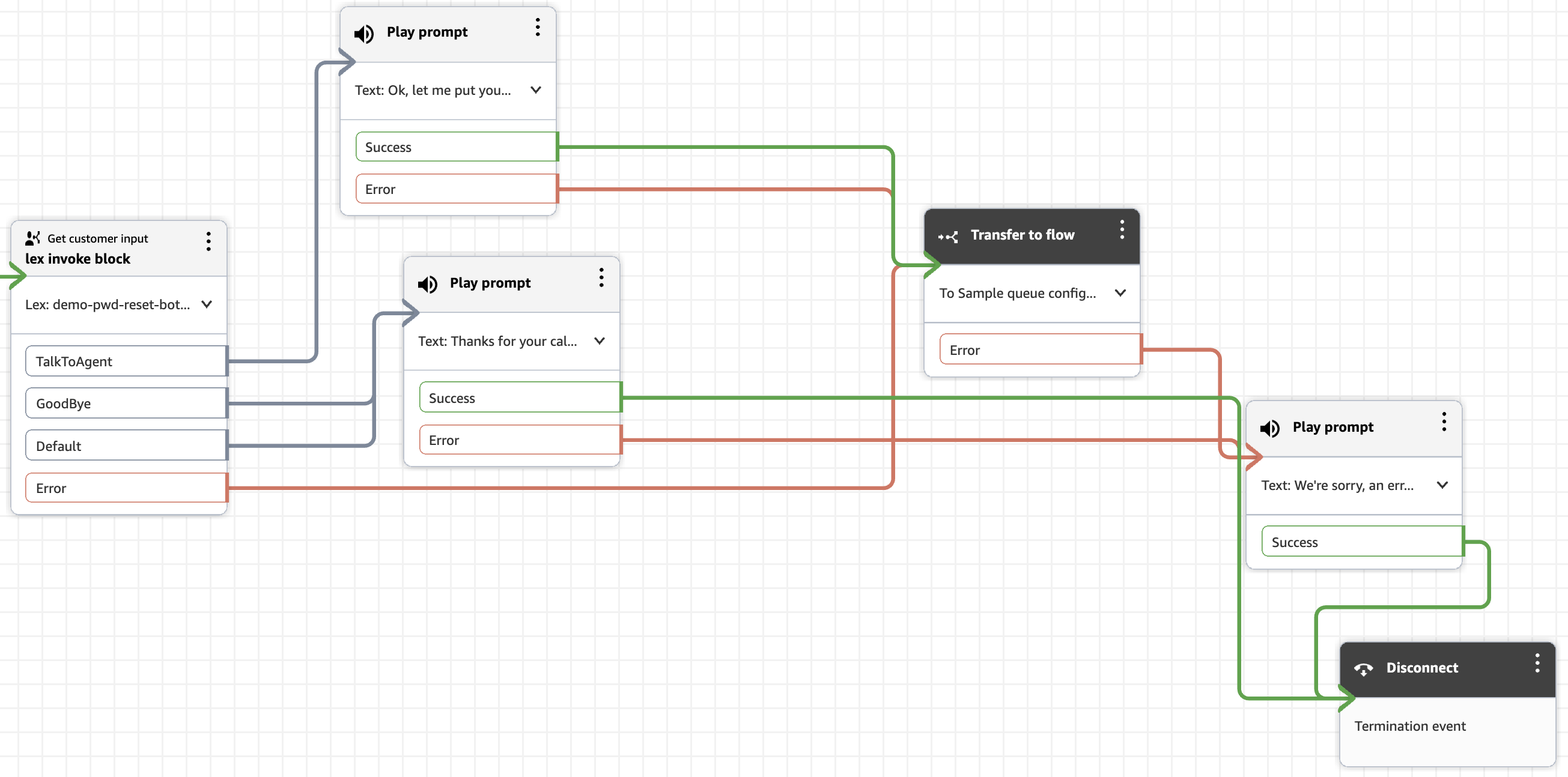
Task: Expand 'We're sorry, an err' text chevron
Action: tap(1442, 485)
